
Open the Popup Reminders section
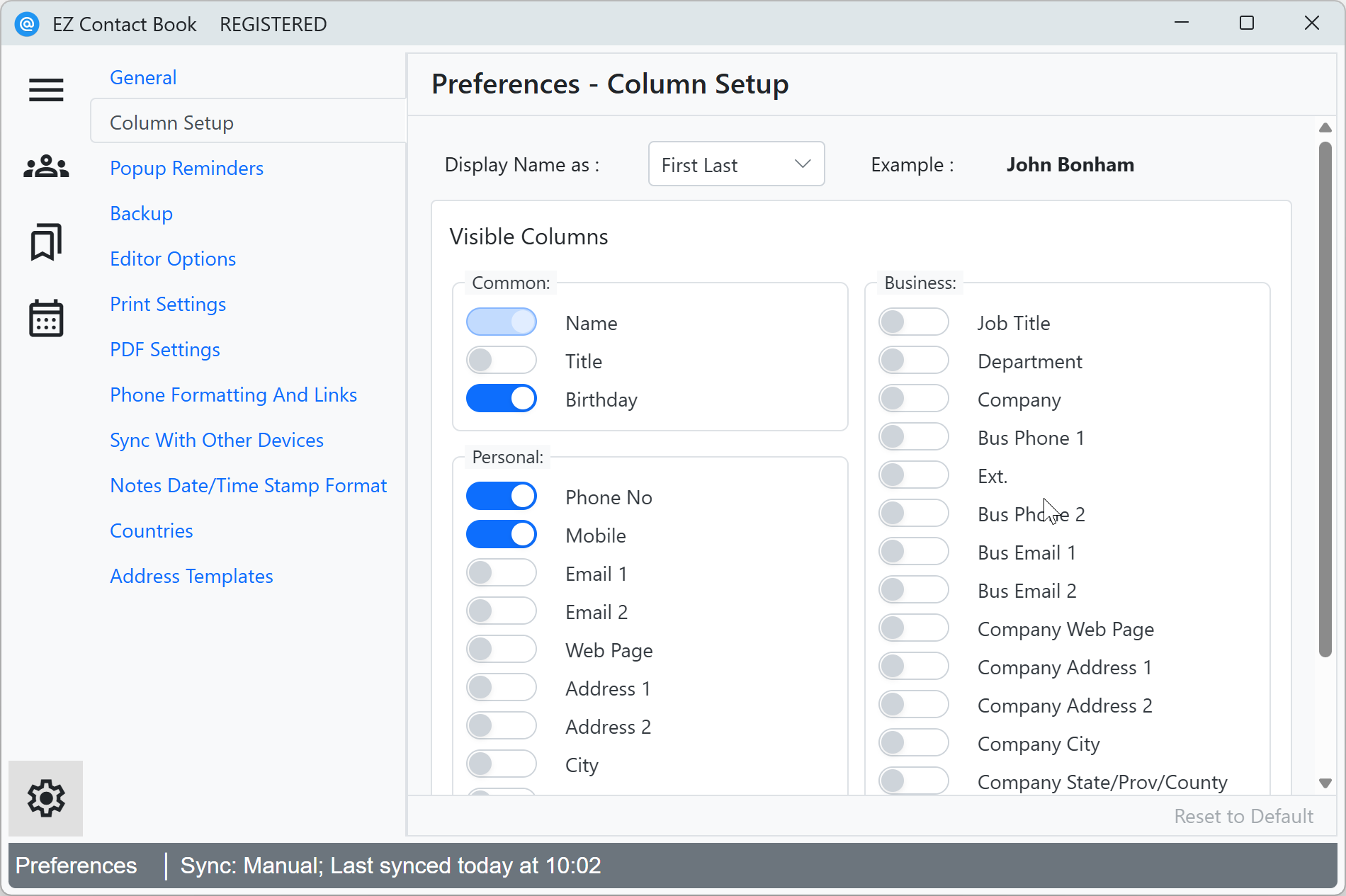pyautogui.click(x=186, y=168)
